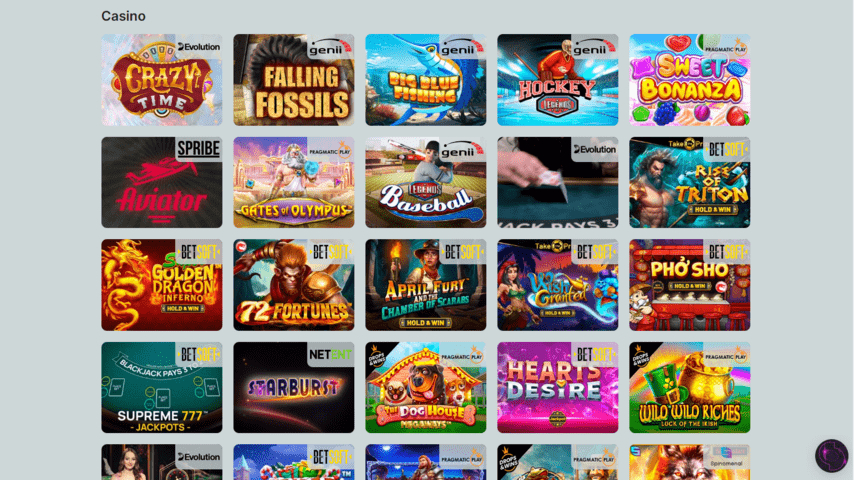The height and width of the screenshot is (480, 854).
Task: Launch the Rise of Triton game
Action: (x=690, y=183)
